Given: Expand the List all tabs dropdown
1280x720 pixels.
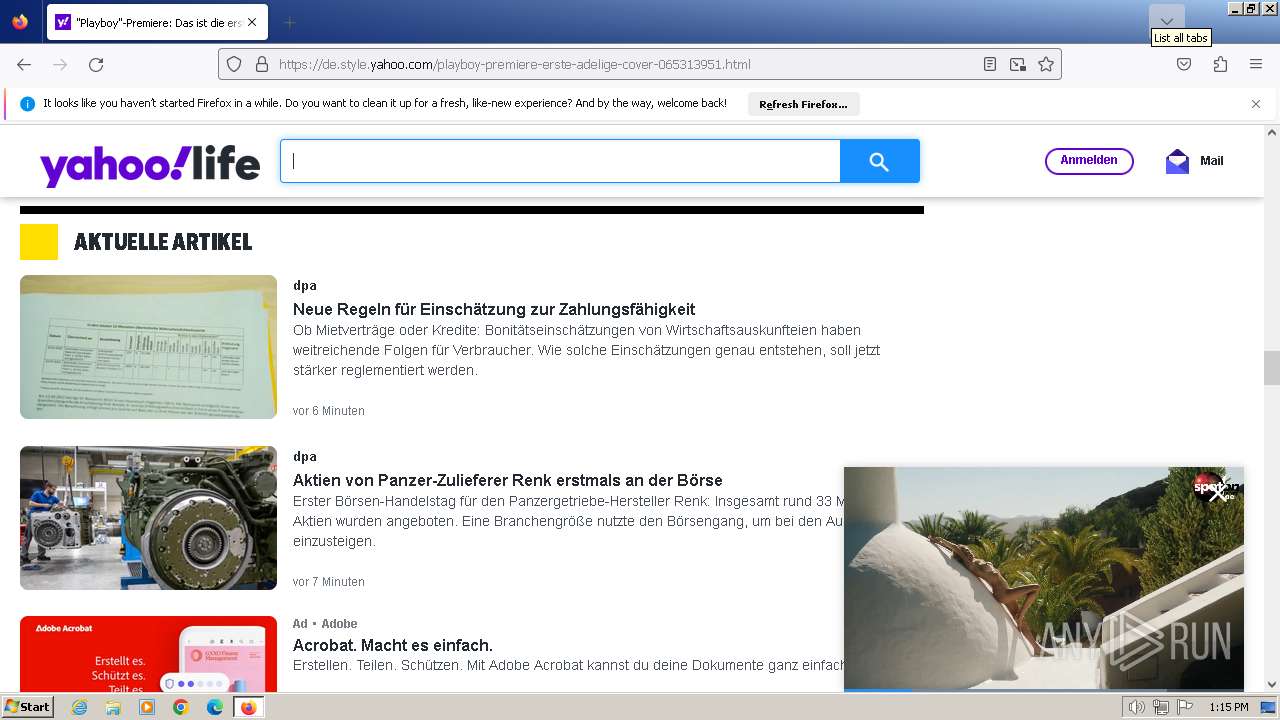Looking at the screenshot, I should coord(1167,20).
